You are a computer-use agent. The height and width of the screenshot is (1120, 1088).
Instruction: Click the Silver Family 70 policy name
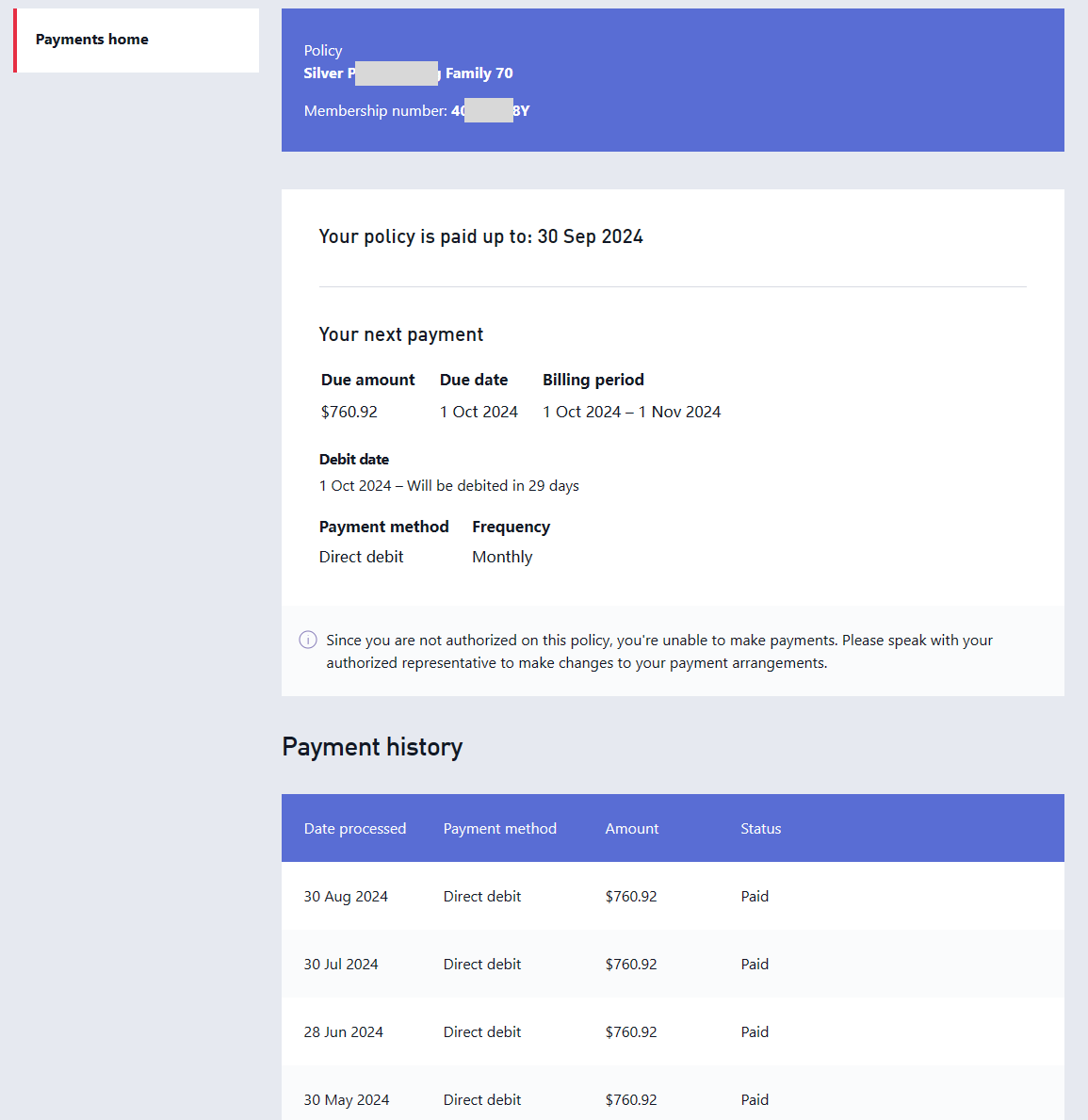pos(408,73)
